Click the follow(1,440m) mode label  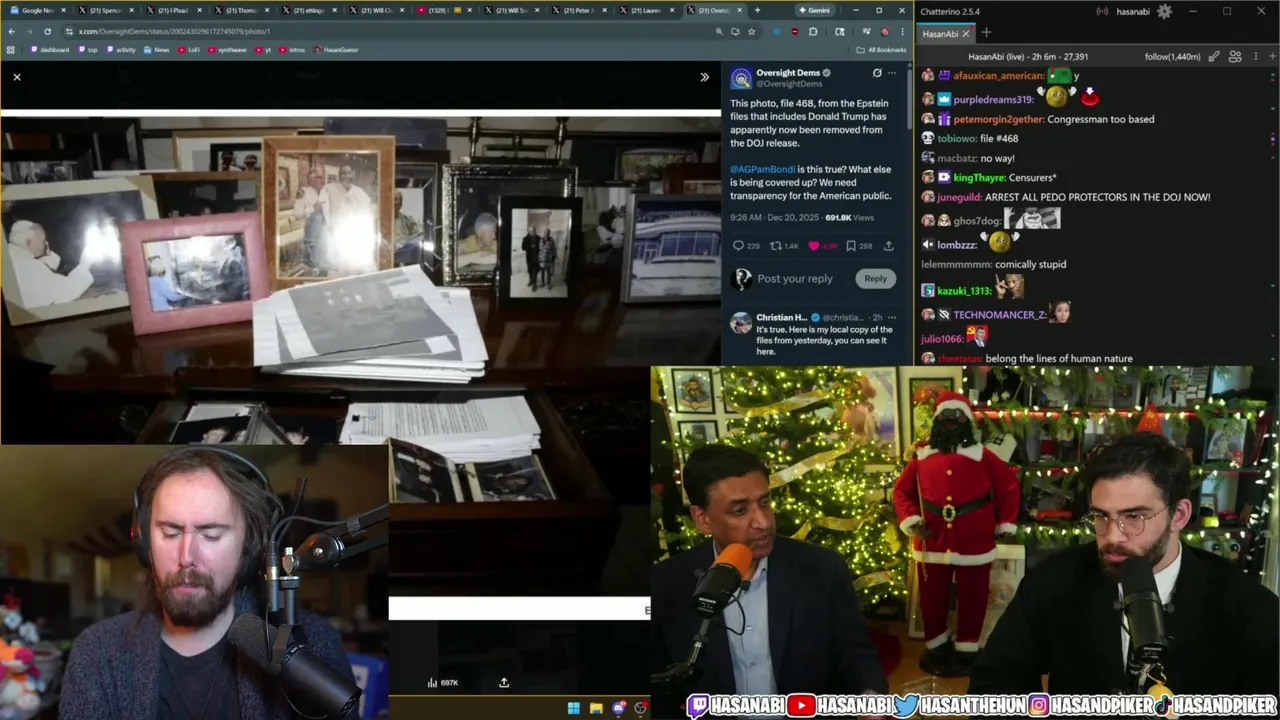coord(1172,57)
